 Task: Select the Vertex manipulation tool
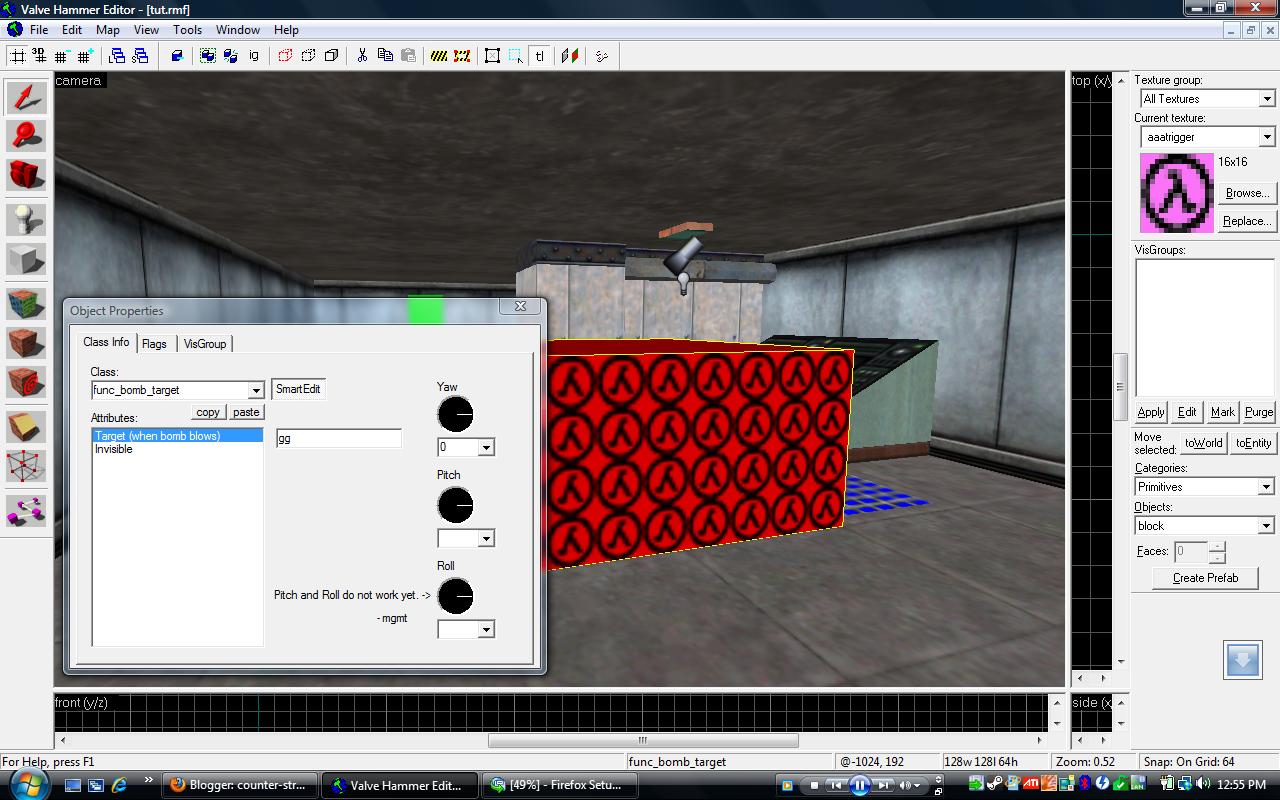(x=27, y=467)
